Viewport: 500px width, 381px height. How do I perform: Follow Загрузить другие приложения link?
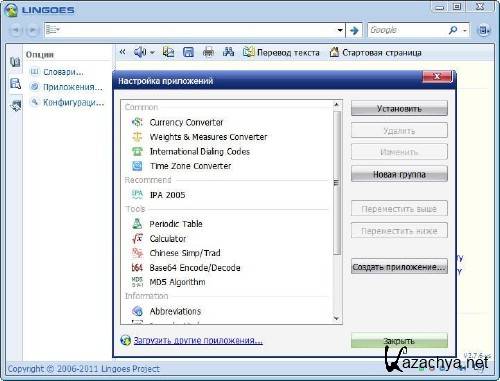[x=198, y=340]
